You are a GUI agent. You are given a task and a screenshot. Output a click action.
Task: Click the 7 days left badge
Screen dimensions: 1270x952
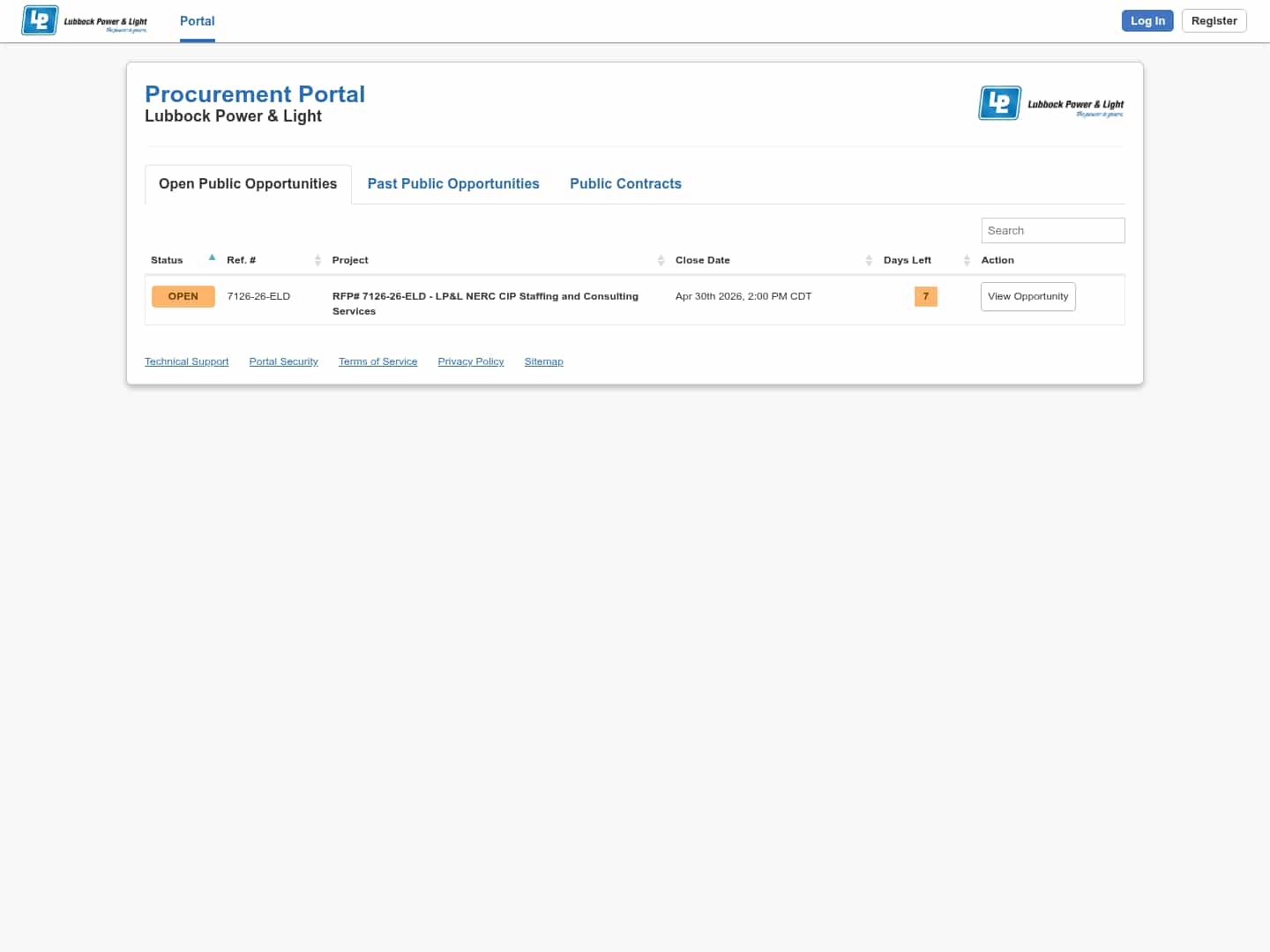(x=925, y=296)
